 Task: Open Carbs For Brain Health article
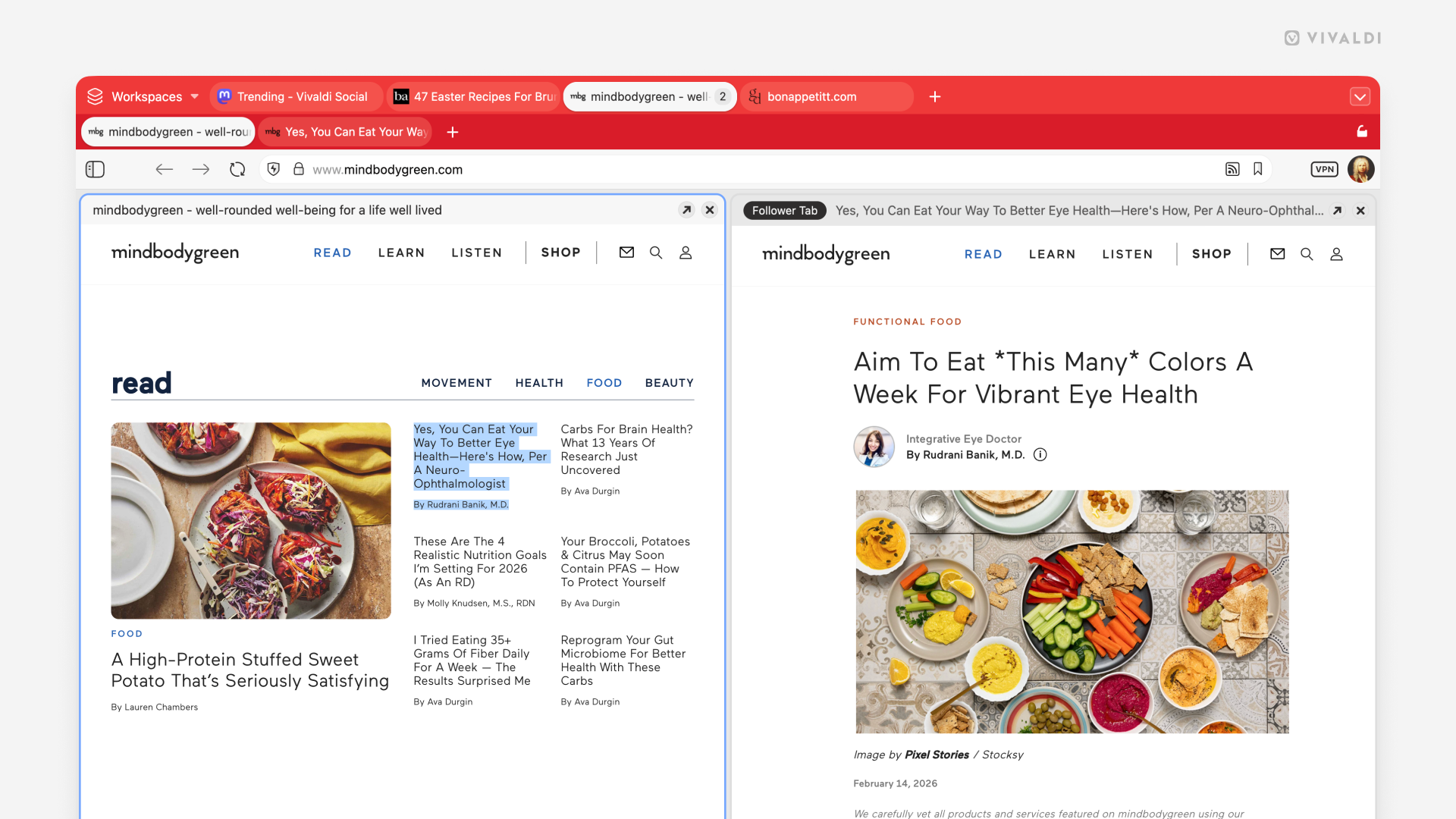(626, 450)
